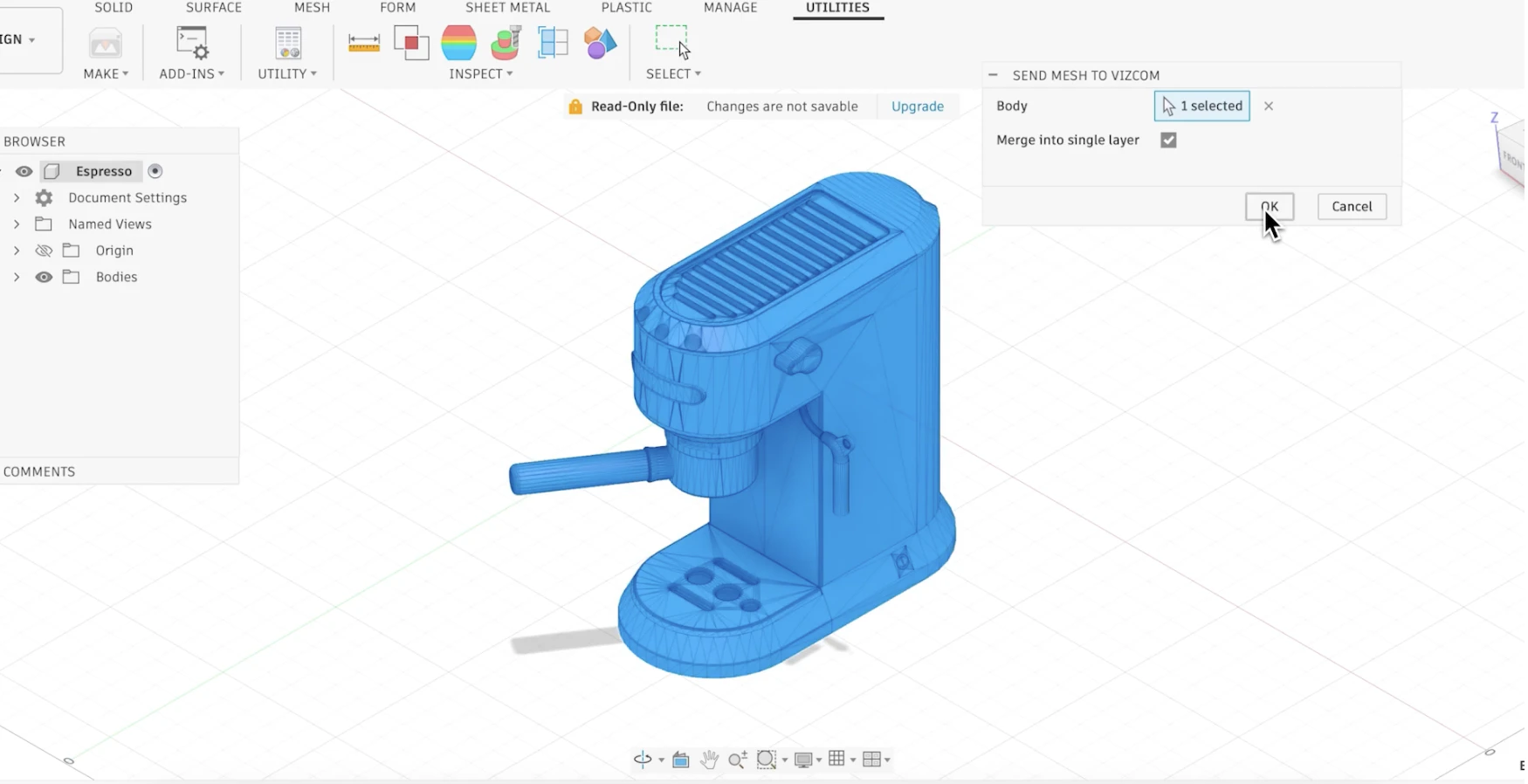Image resolution: width=1528 pixels, height=784 pixels.
Task: Open the Grid and Snaps dropdown arrow
Action: pos(853,760)
